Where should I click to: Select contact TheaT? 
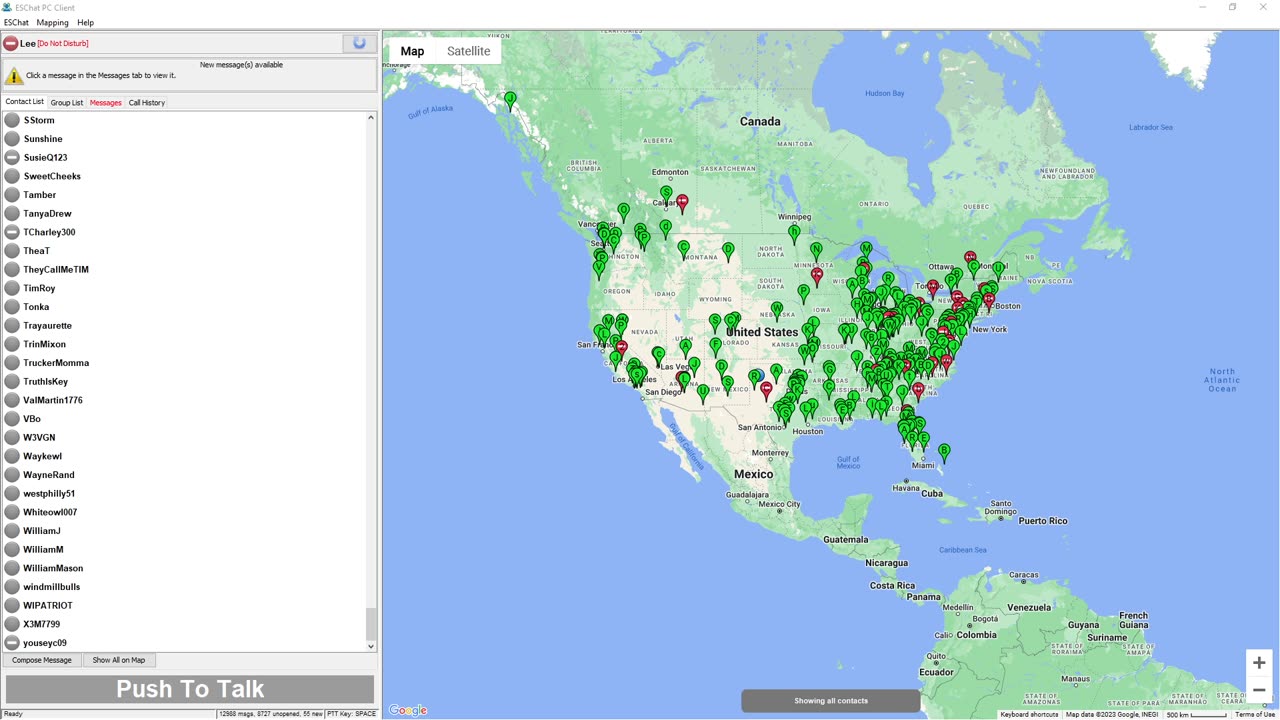coord(36,251)
